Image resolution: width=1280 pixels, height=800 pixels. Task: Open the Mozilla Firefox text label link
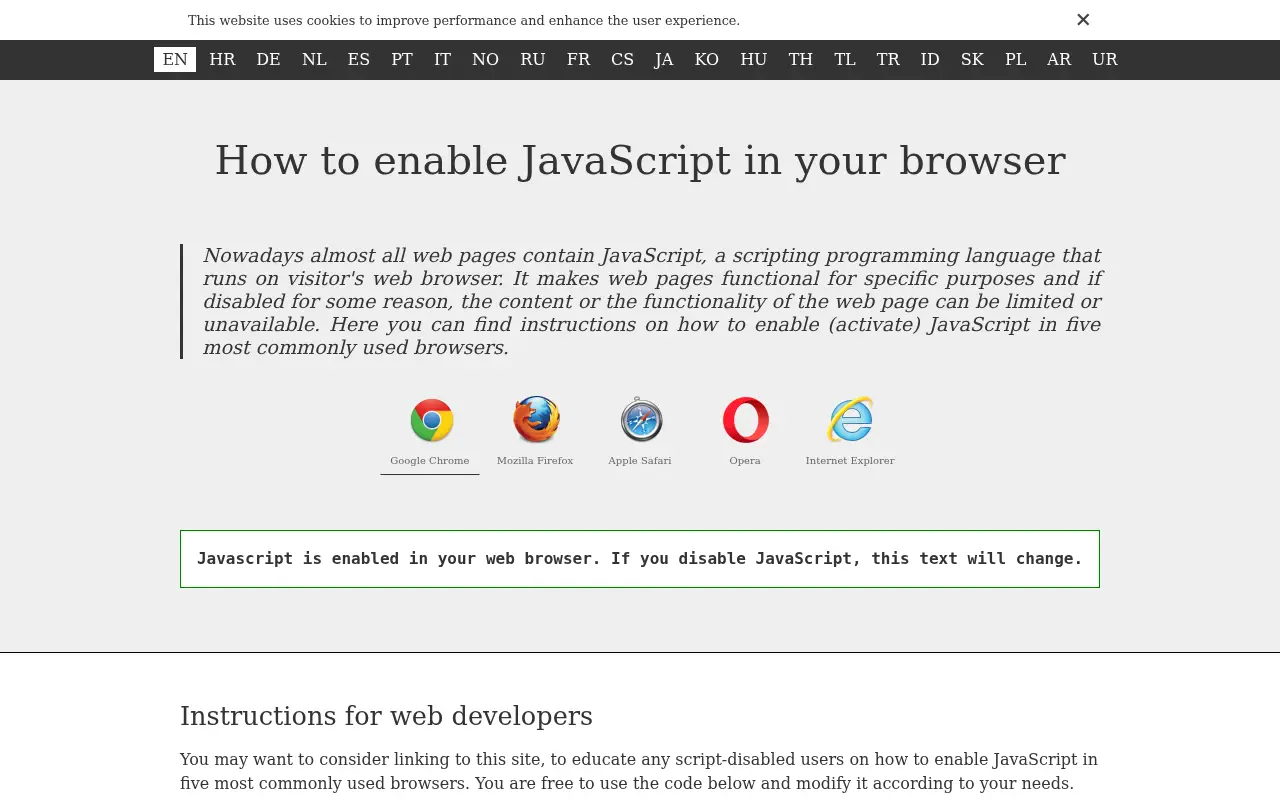coord(535,461)
